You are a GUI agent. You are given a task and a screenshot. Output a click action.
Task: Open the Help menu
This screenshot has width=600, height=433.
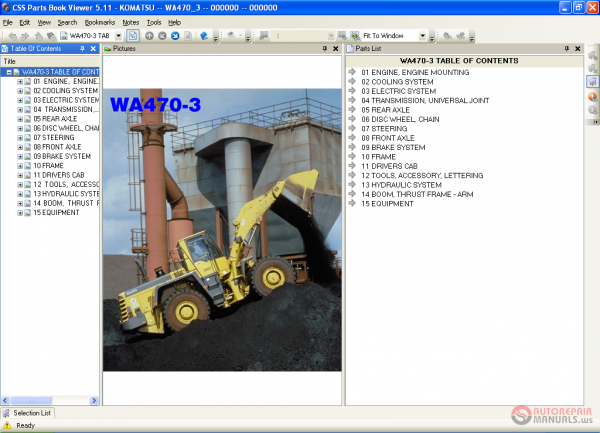[174, 23]
